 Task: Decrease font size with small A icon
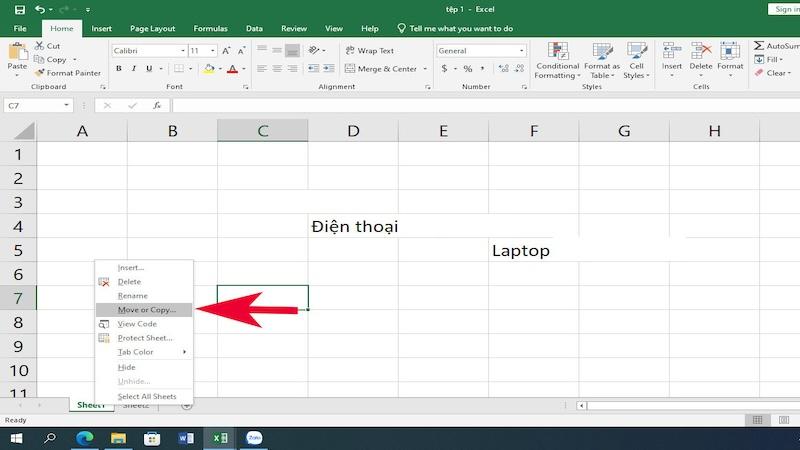click(241, 51)
